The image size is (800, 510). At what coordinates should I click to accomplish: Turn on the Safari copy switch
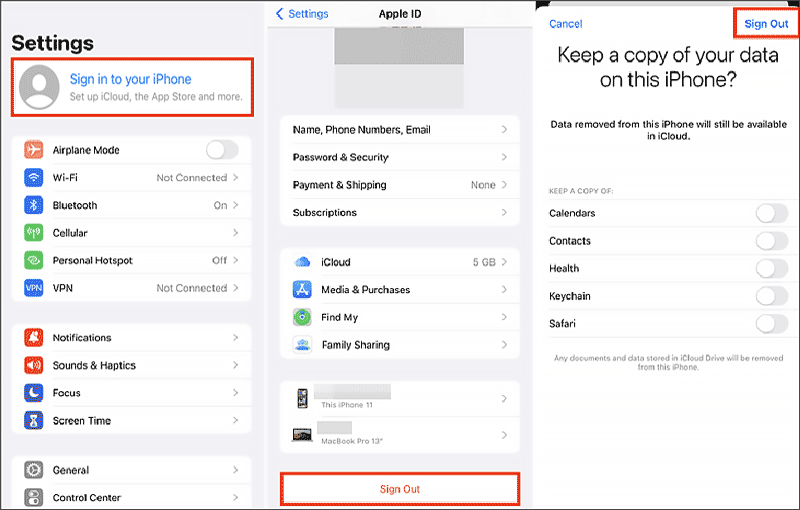771,323
